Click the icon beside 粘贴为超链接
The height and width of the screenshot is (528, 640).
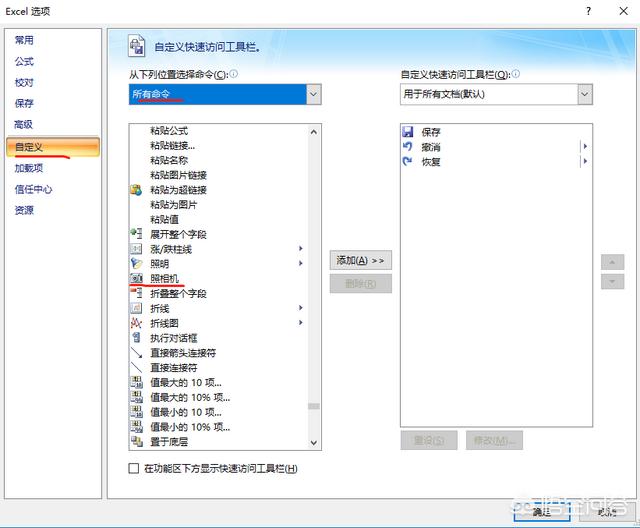[x=136, y=190]
